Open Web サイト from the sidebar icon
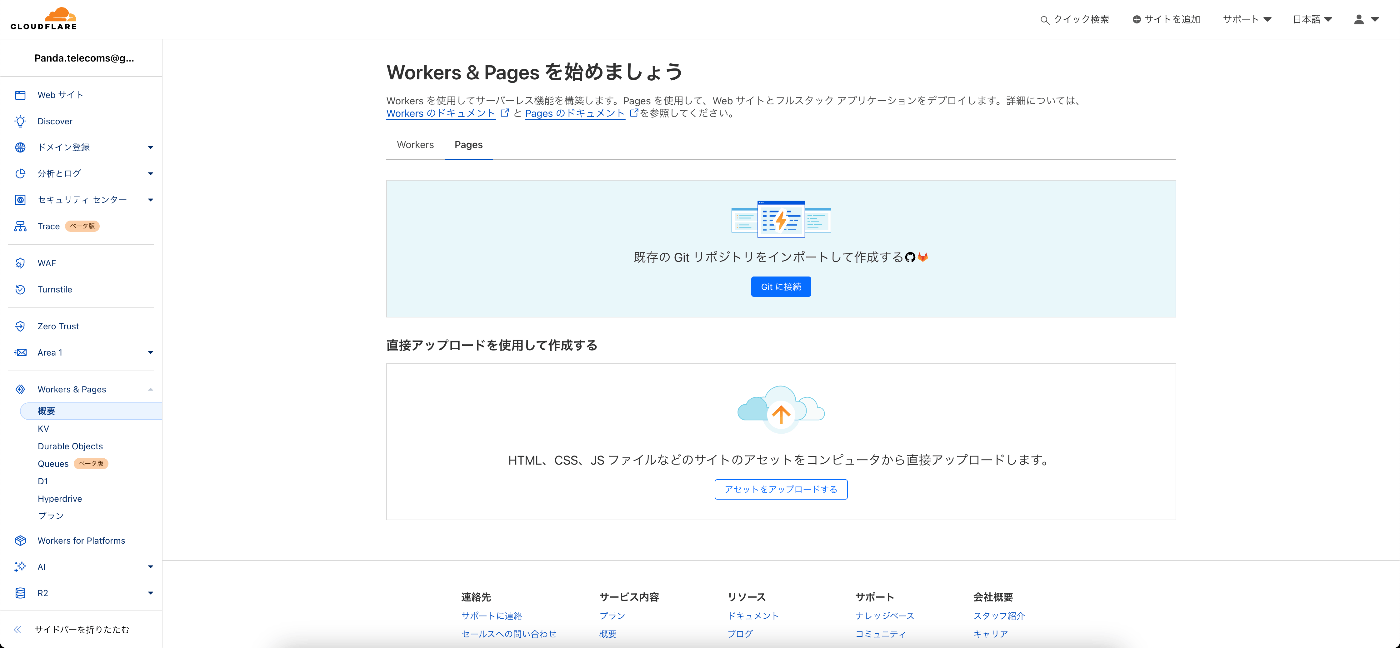Viewport: 1400px width, 648px height. tap(20, 95)
